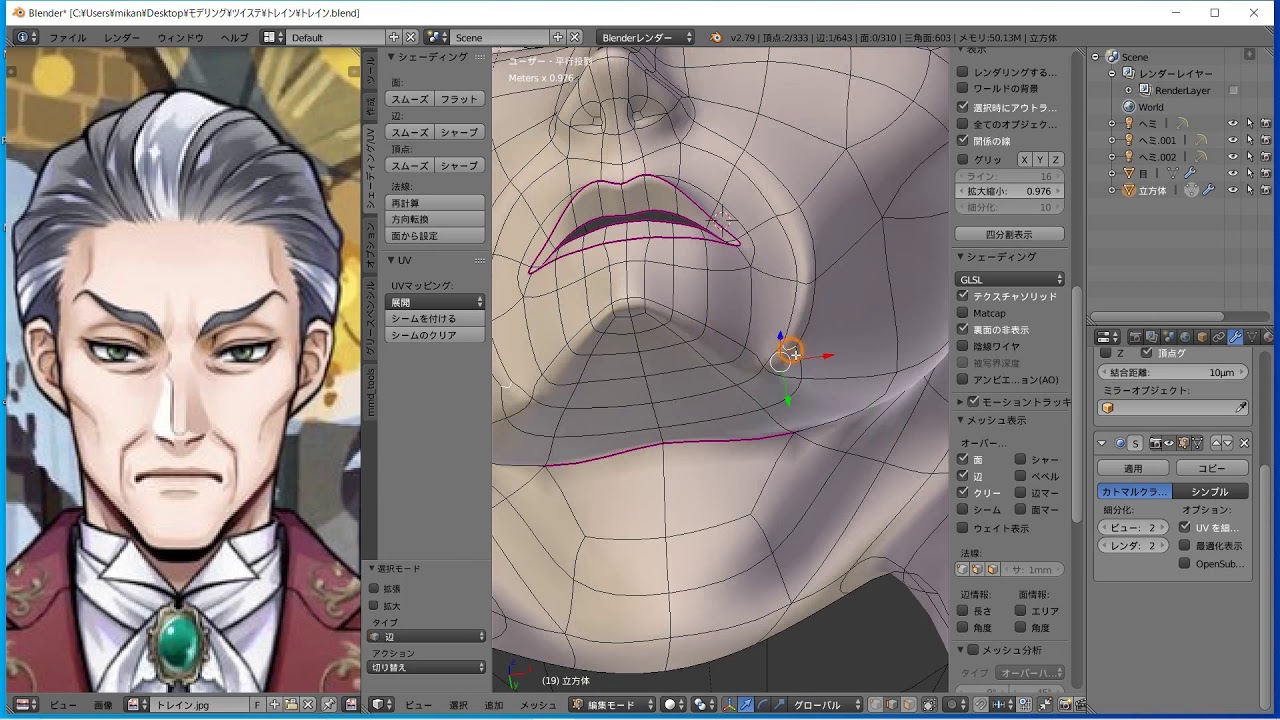Remove subdivision modifier with X icon
1280x720 pixels.
(x=1244, y=443)
